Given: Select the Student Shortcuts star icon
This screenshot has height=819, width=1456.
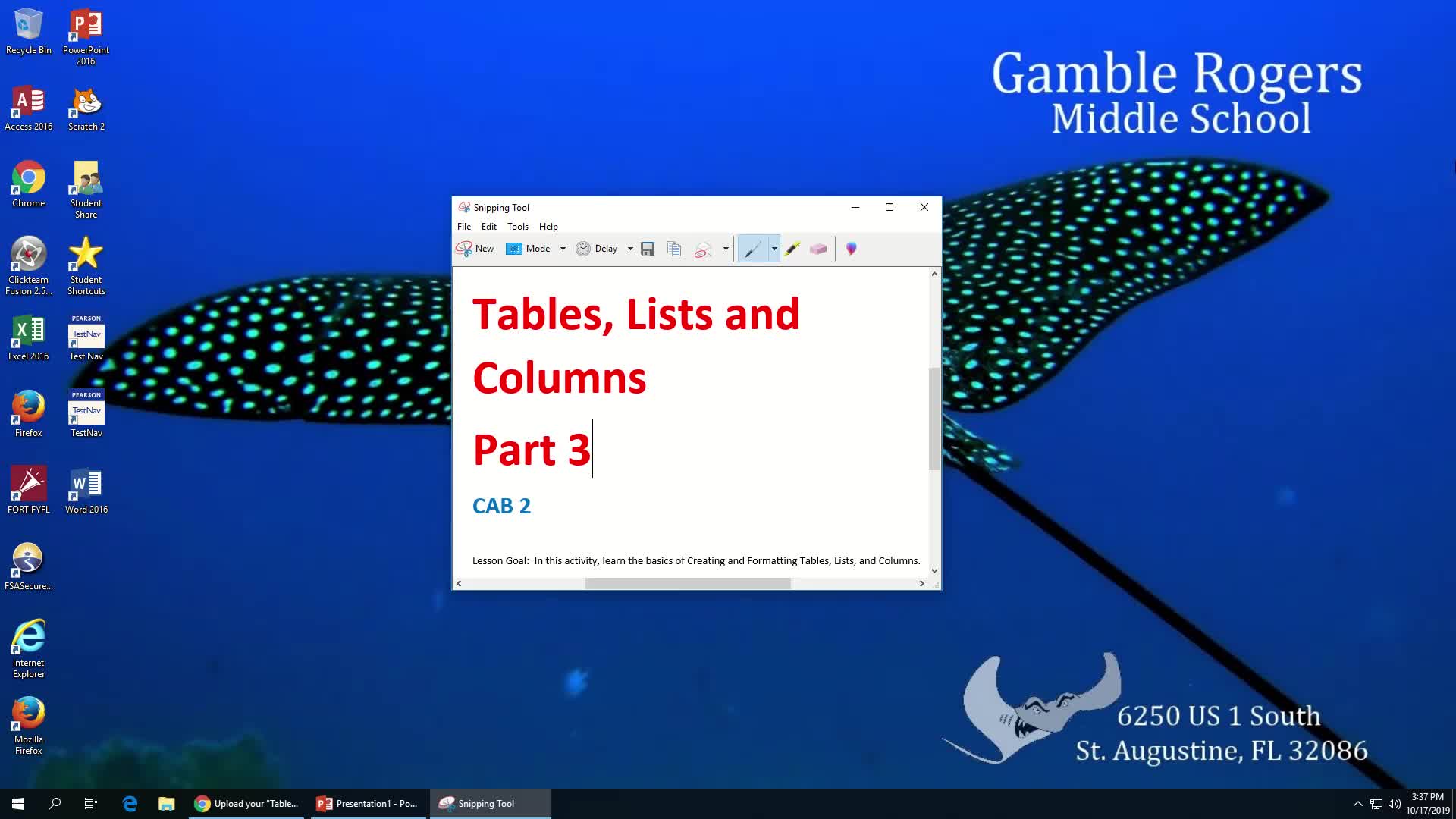Looking at the screenshot, I should click(86, 266).
